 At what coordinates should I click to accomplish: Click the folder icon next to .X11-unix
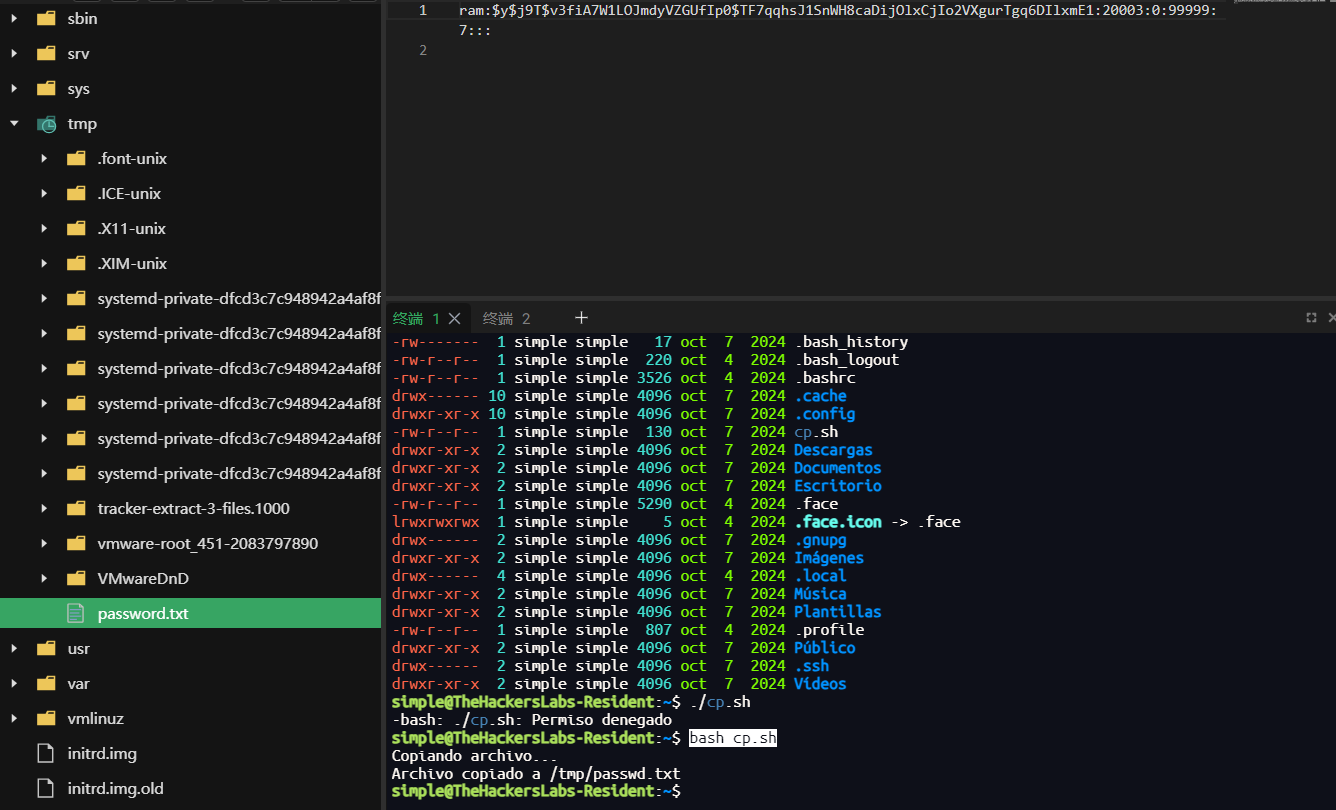(x=76, y=229)
